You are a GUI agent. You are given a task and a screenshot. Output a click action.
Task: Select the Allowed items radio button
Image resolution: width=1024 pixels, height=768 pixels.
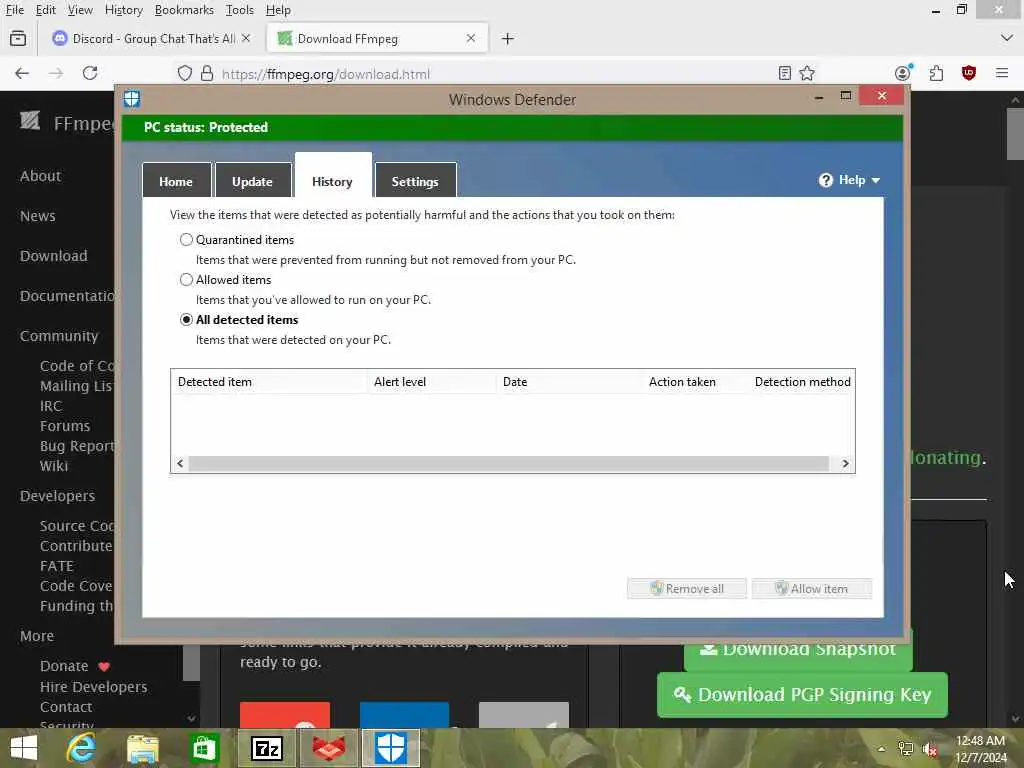tap(186, 280)
